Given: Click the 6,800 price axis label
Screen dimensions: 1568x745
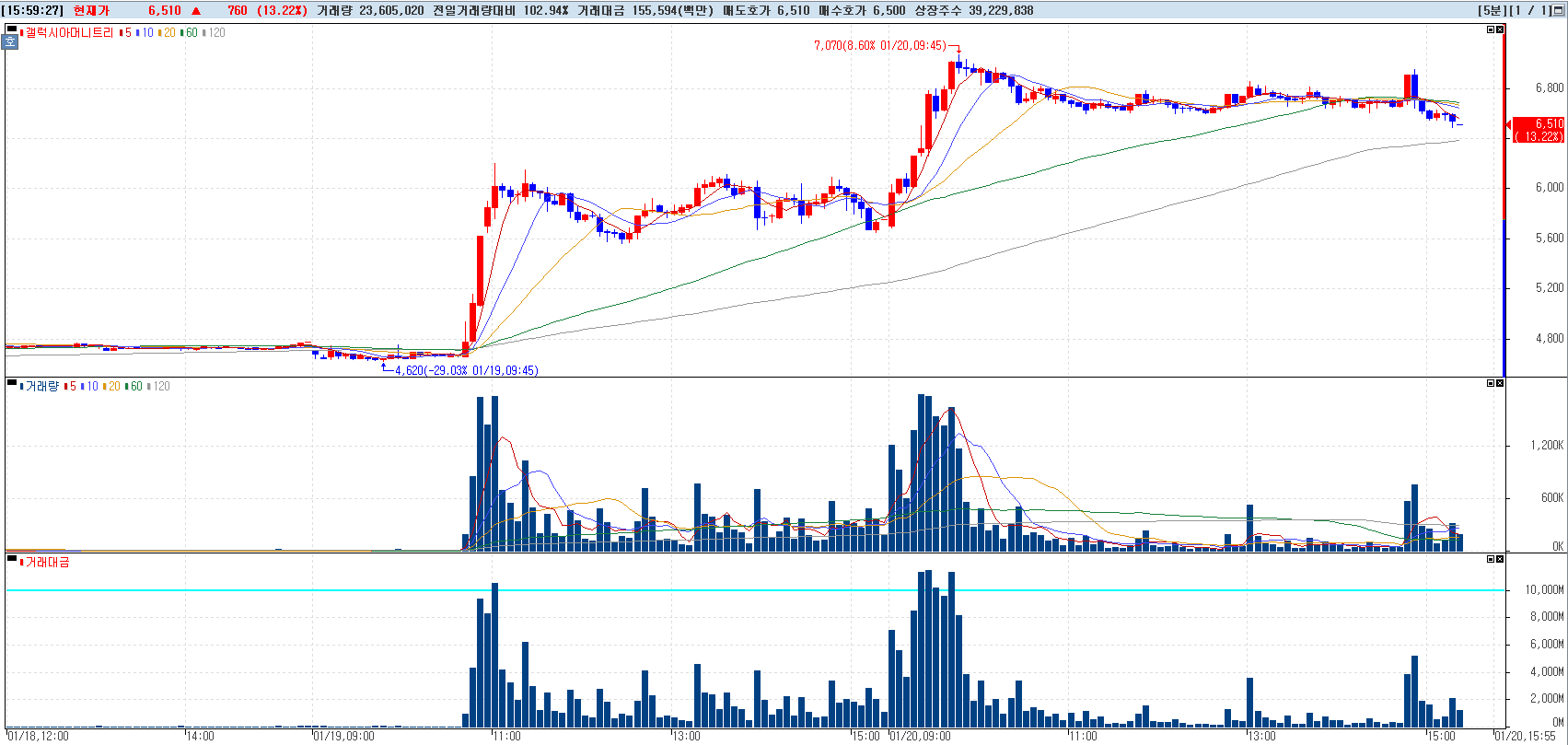Looking at the screenshot, I should point(1550,88).
